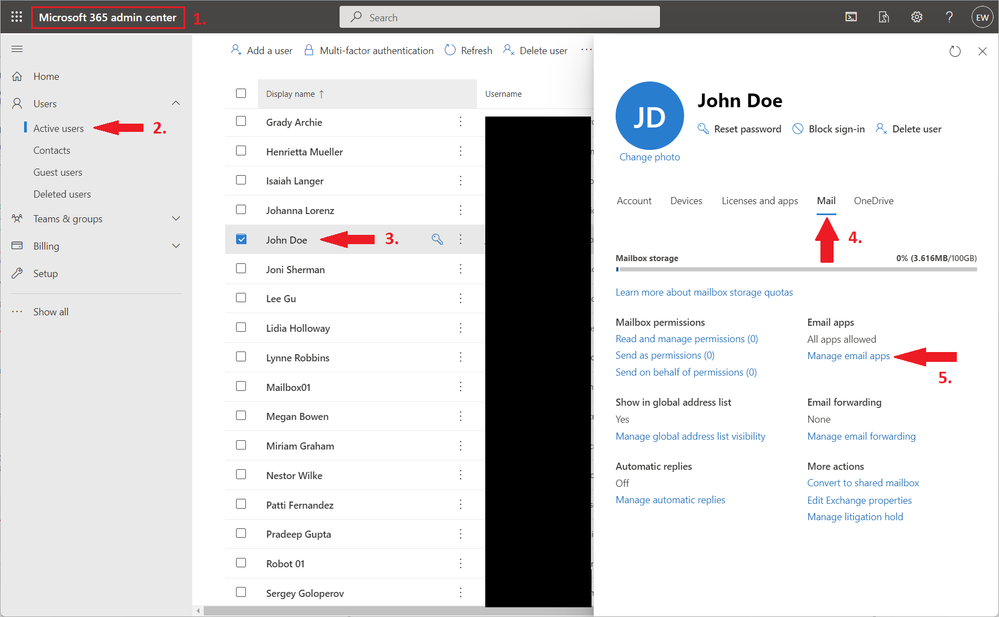This screenshot has height=617, width=999.
Task: Open Read and manage permissions link
Action: 687,338
